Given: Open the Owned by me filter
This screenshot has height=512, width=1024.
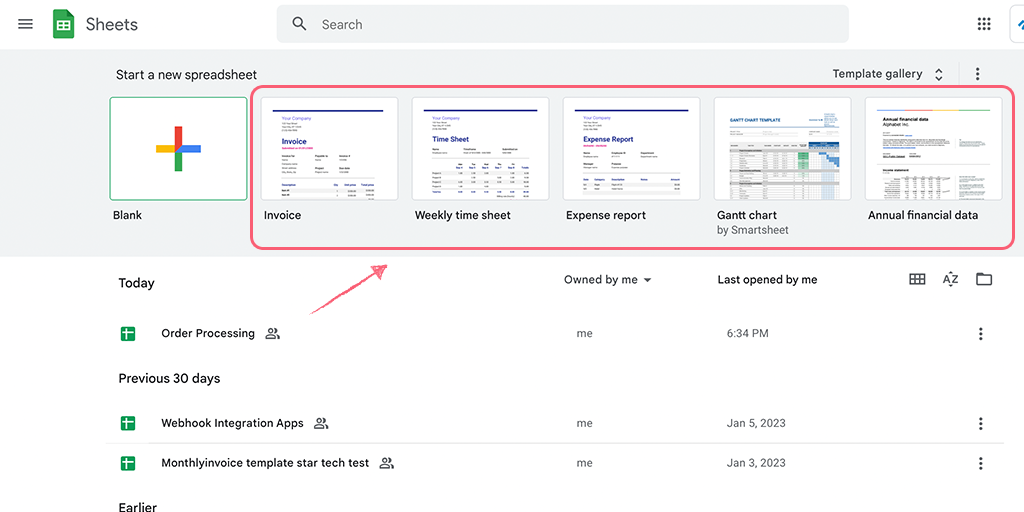Looking at the screenshot, I should 608,280.
